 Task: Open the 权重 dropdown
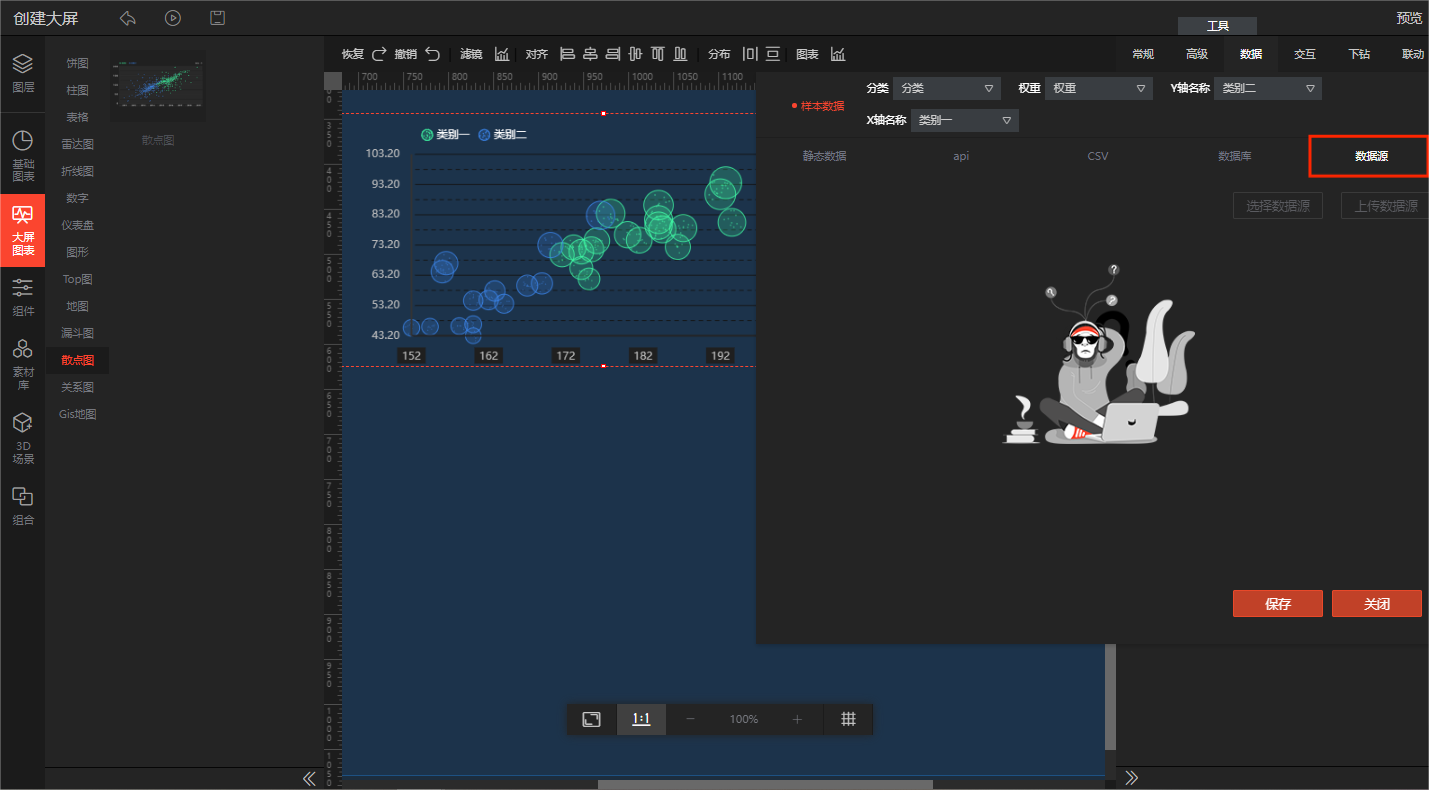tap(1099, 88)
